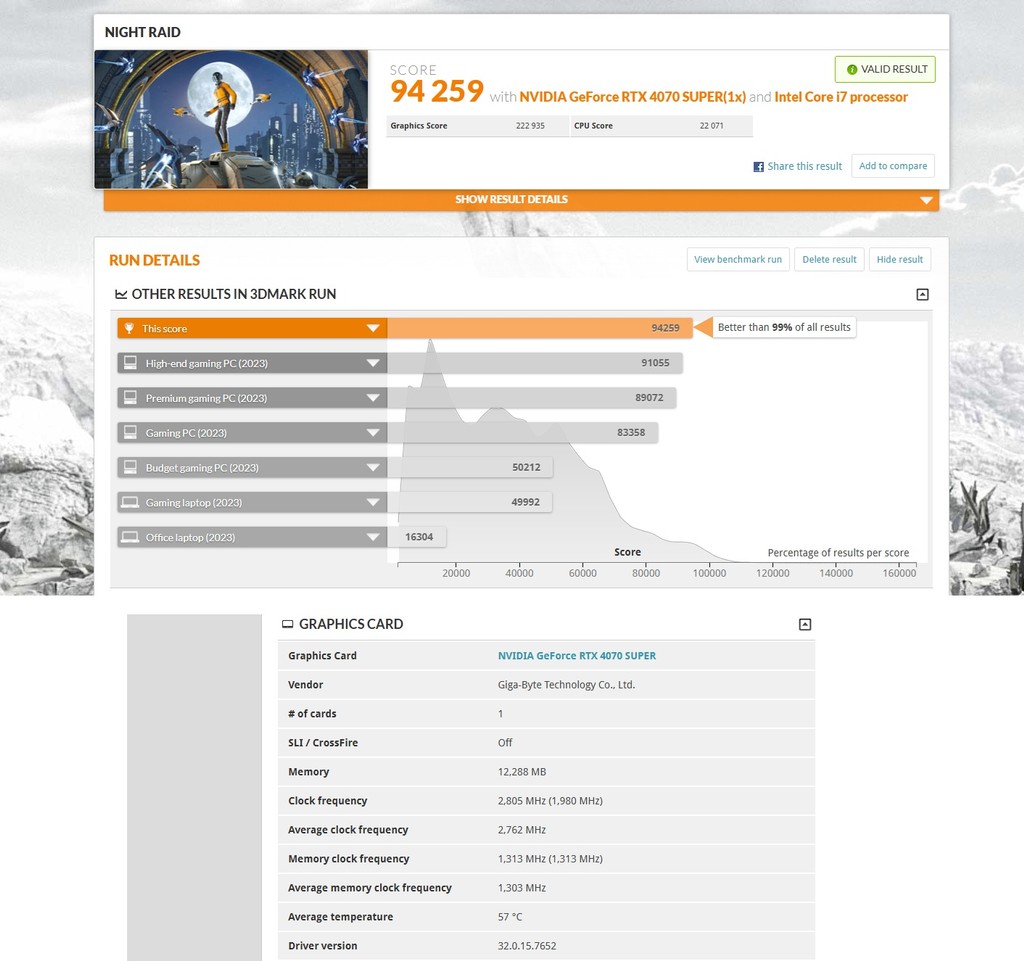Screen dimensions: 1024x961
Task: Click Add to compare button
Action: (893, 166)
